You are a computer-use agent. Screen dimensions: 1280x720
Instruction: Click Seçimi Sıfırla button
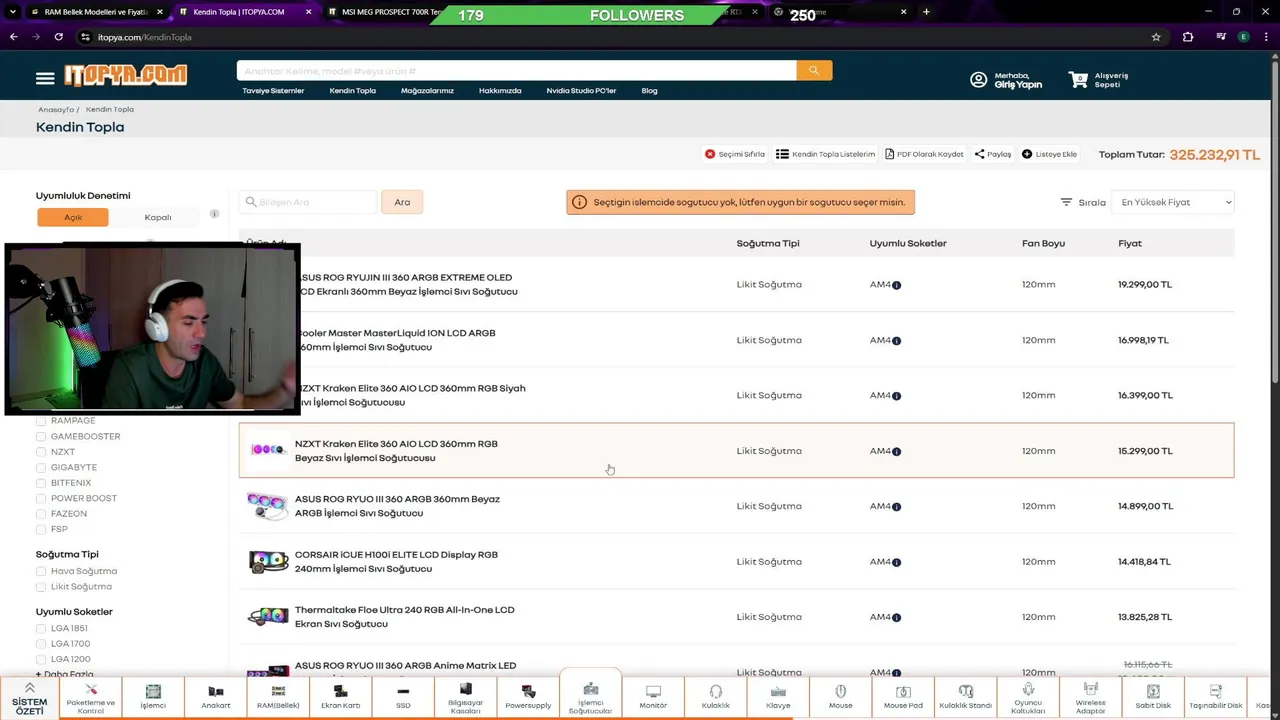point(734,154)
